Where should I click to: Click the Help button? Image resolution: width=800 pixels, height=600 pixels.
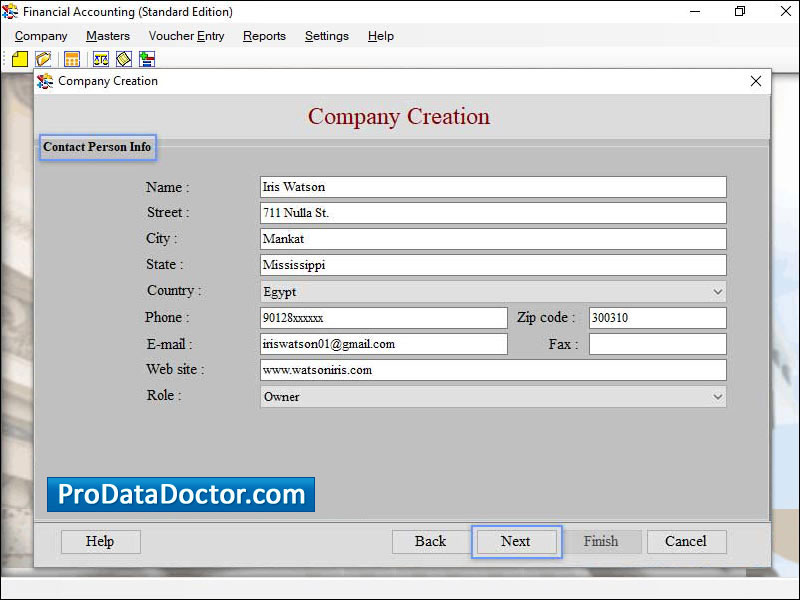coord(100,541)
